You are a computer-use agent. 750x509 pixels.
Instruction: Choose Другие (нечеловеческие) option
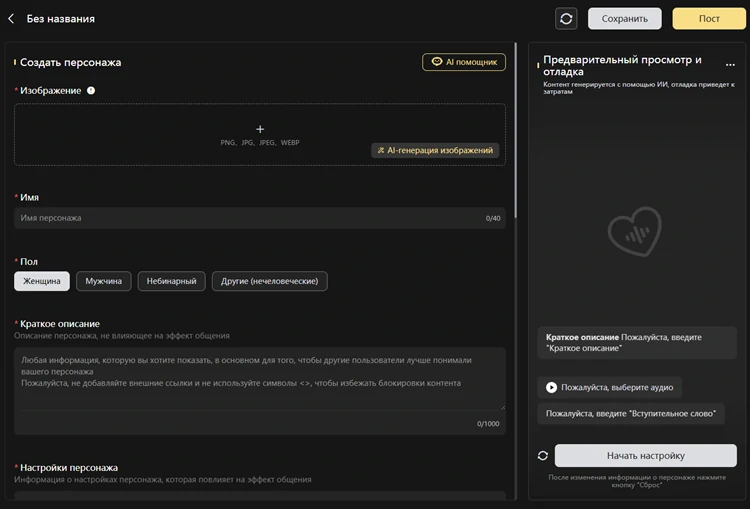point(269,281)
